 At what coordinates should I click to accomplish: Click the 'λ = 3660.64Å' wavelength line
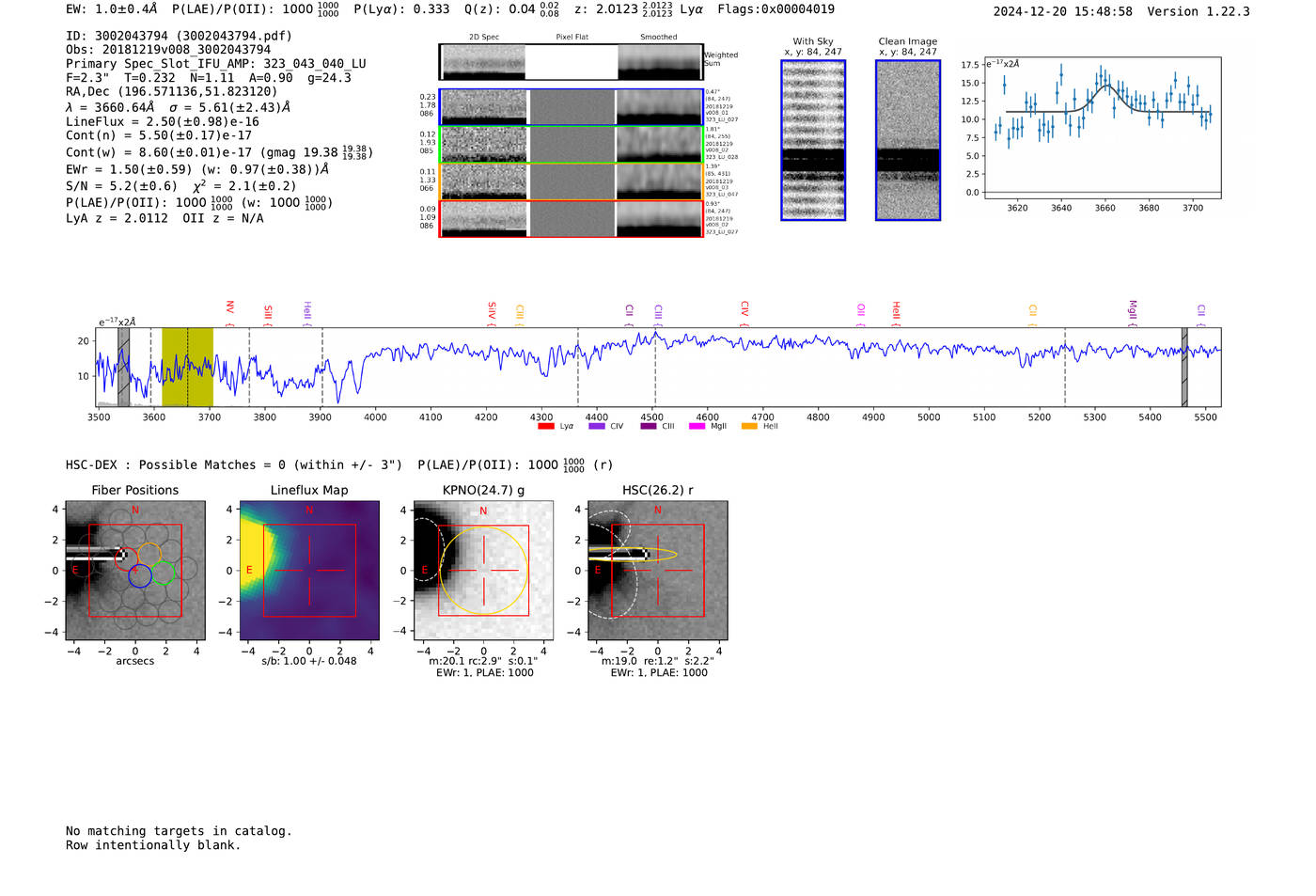(x=110, y=107)
